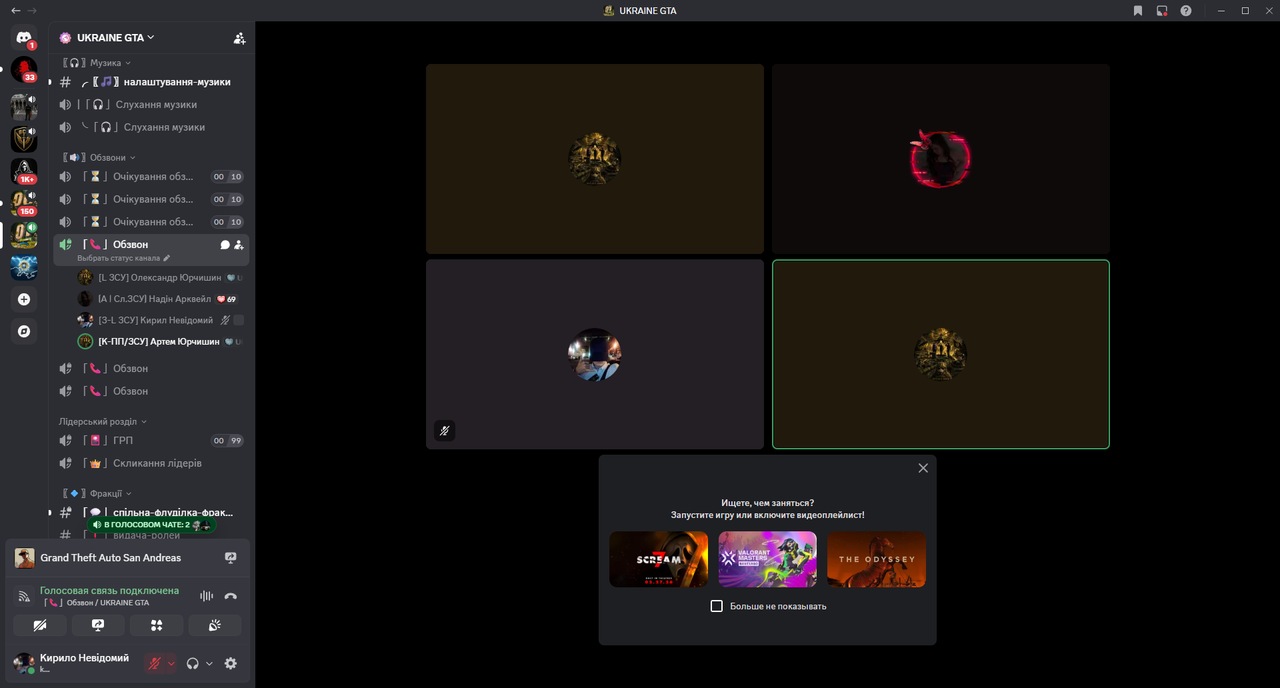
Task: Open The Odyssey thumbnail
Action: [876, 559]
